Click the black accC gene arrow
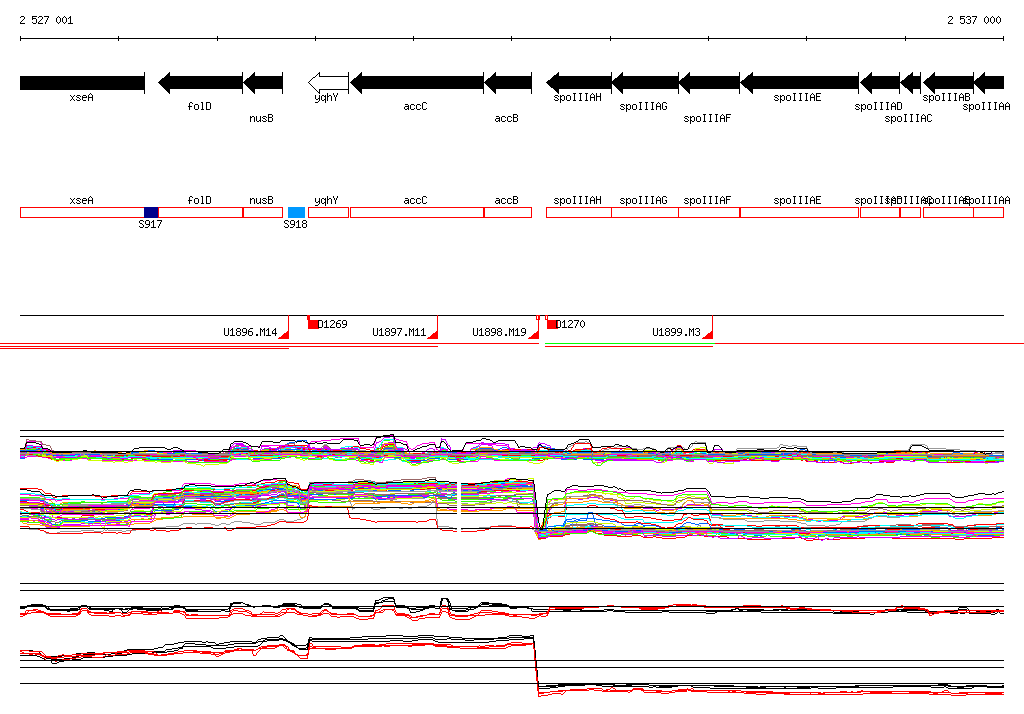This screenshot has width=1024, height=714. click(x=417, y=82)
